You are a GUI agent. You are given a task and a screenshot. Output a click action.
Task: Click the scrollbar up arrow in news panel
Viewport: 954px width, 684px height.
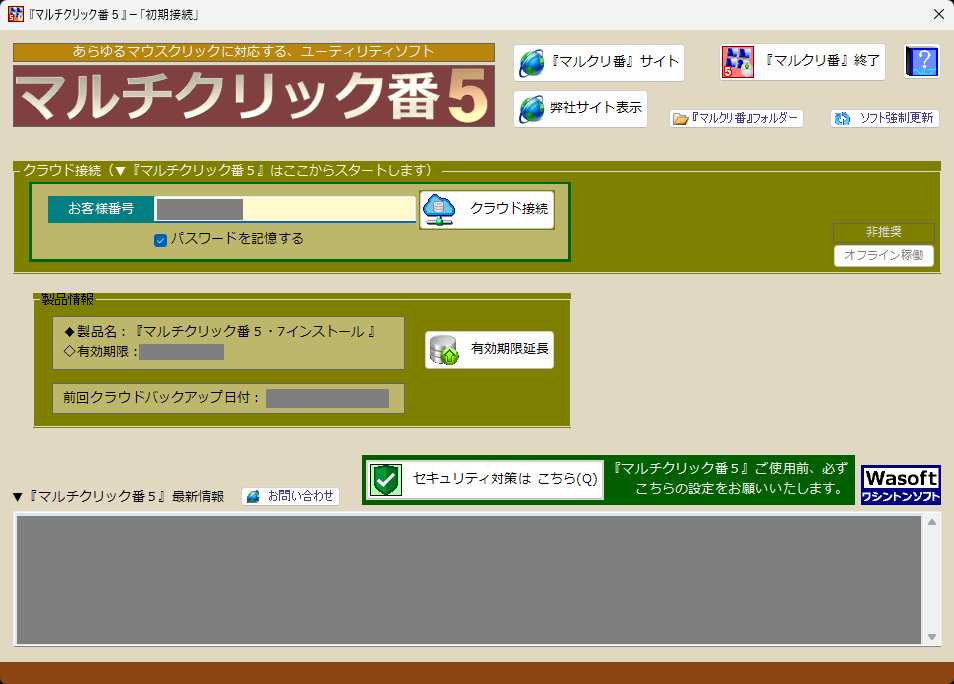pyautogui.click(x=931, y=522)
